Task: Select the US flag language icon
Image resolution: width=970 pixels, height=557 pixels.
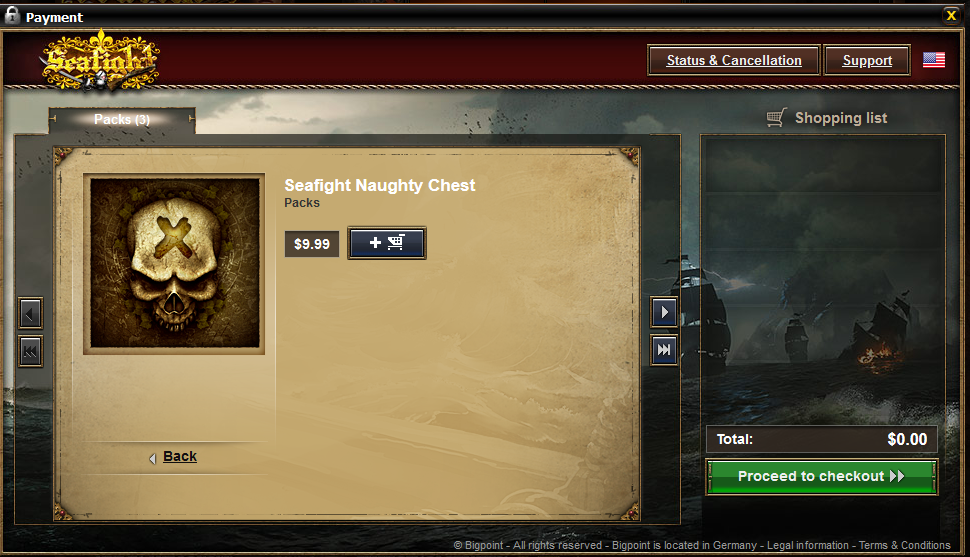Action: point(934,60)
